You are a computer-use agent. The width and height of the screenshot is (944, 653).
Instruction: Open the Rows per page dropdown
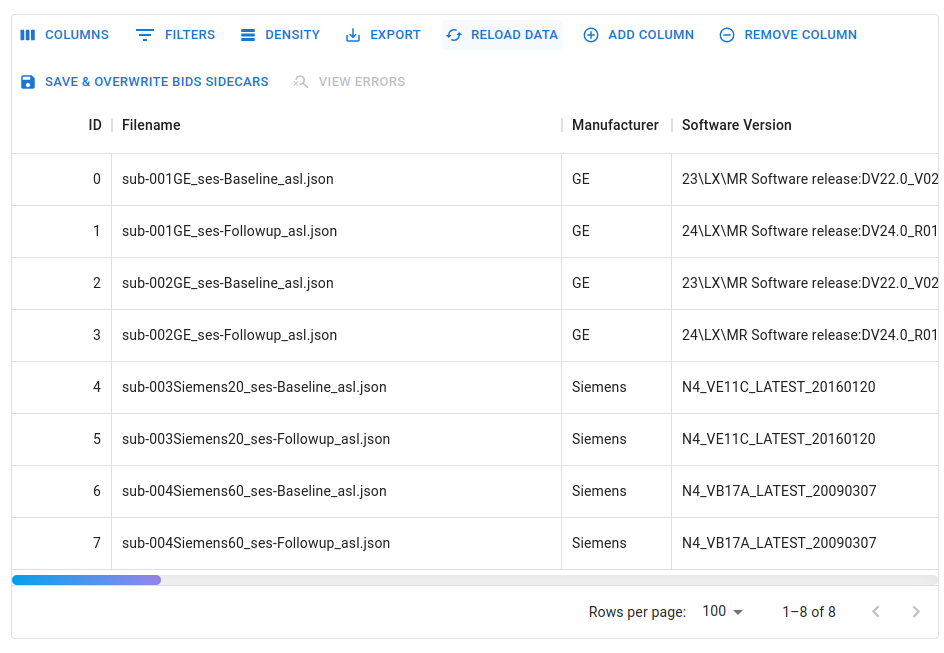[722, 611]
